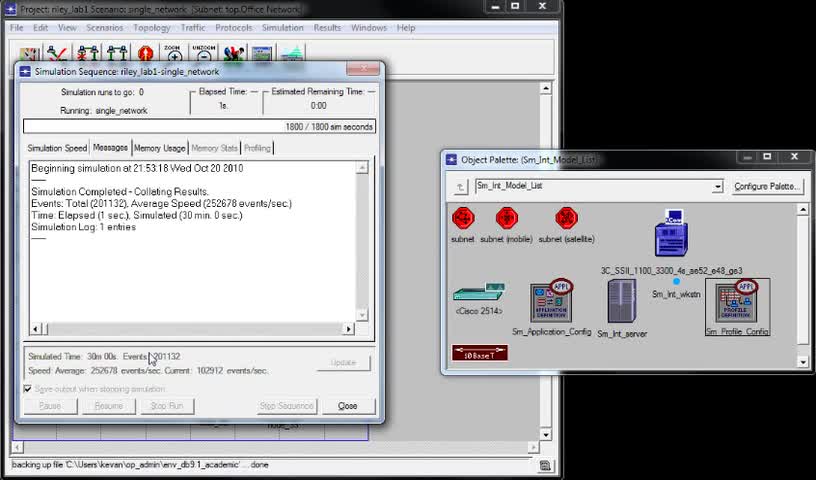Click 'Simulation Log: 1 entries' message line
The image size is (816, 480).
(83, 227)
